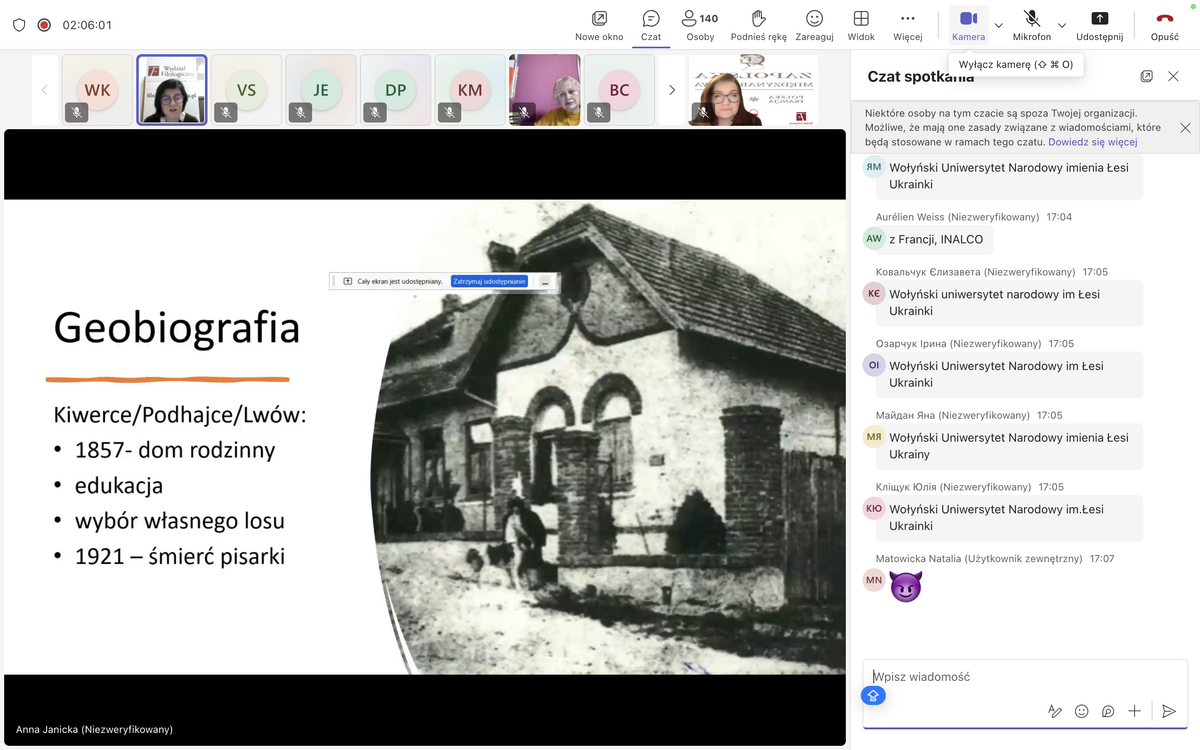The height and width of the screenshot is (750, 1200).
Task: Expand microphone options dropdown arrow
Action: pos(1062,25)
